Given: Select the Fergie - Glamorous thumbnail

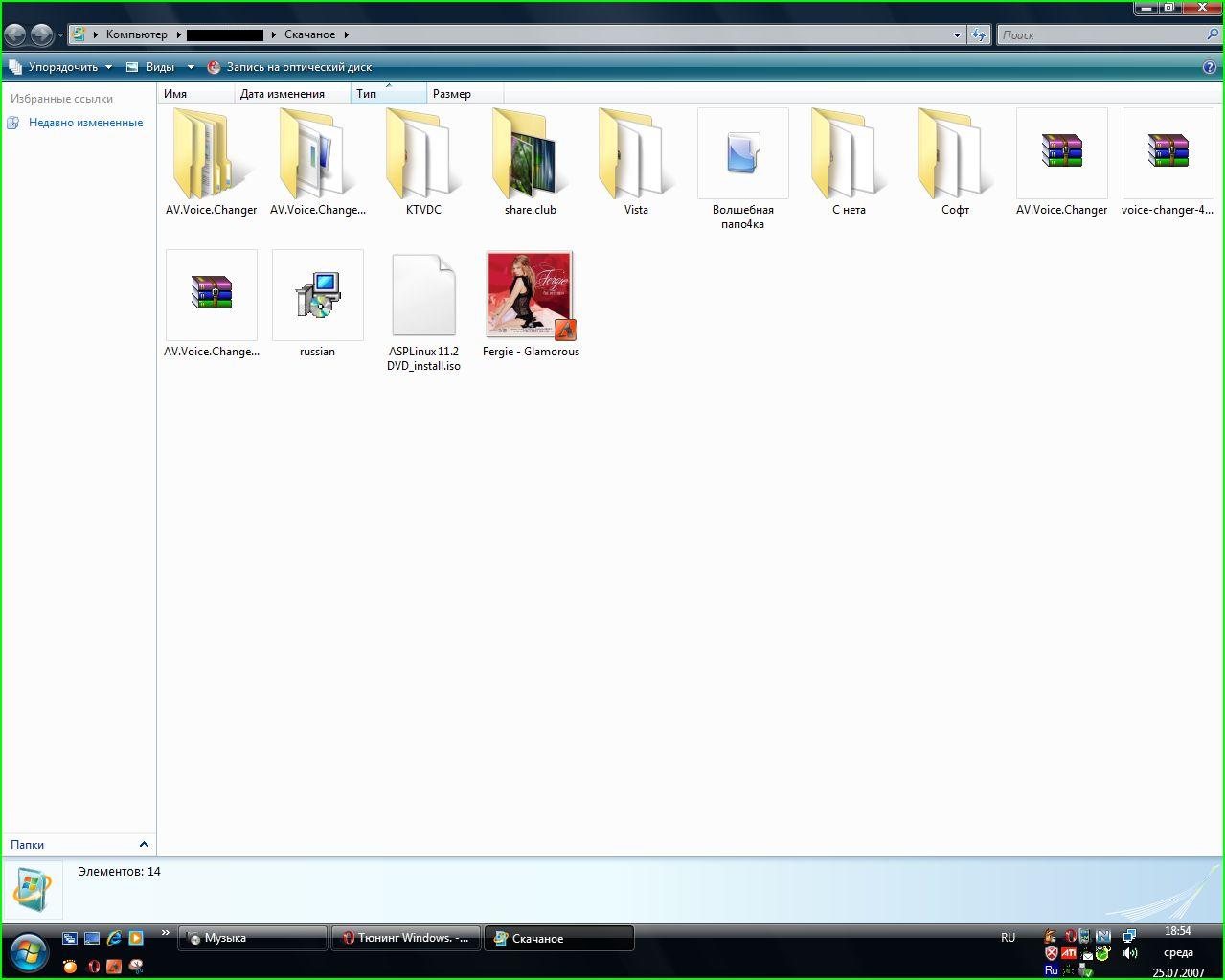Looking at the screenshot, I should point(530,295).
